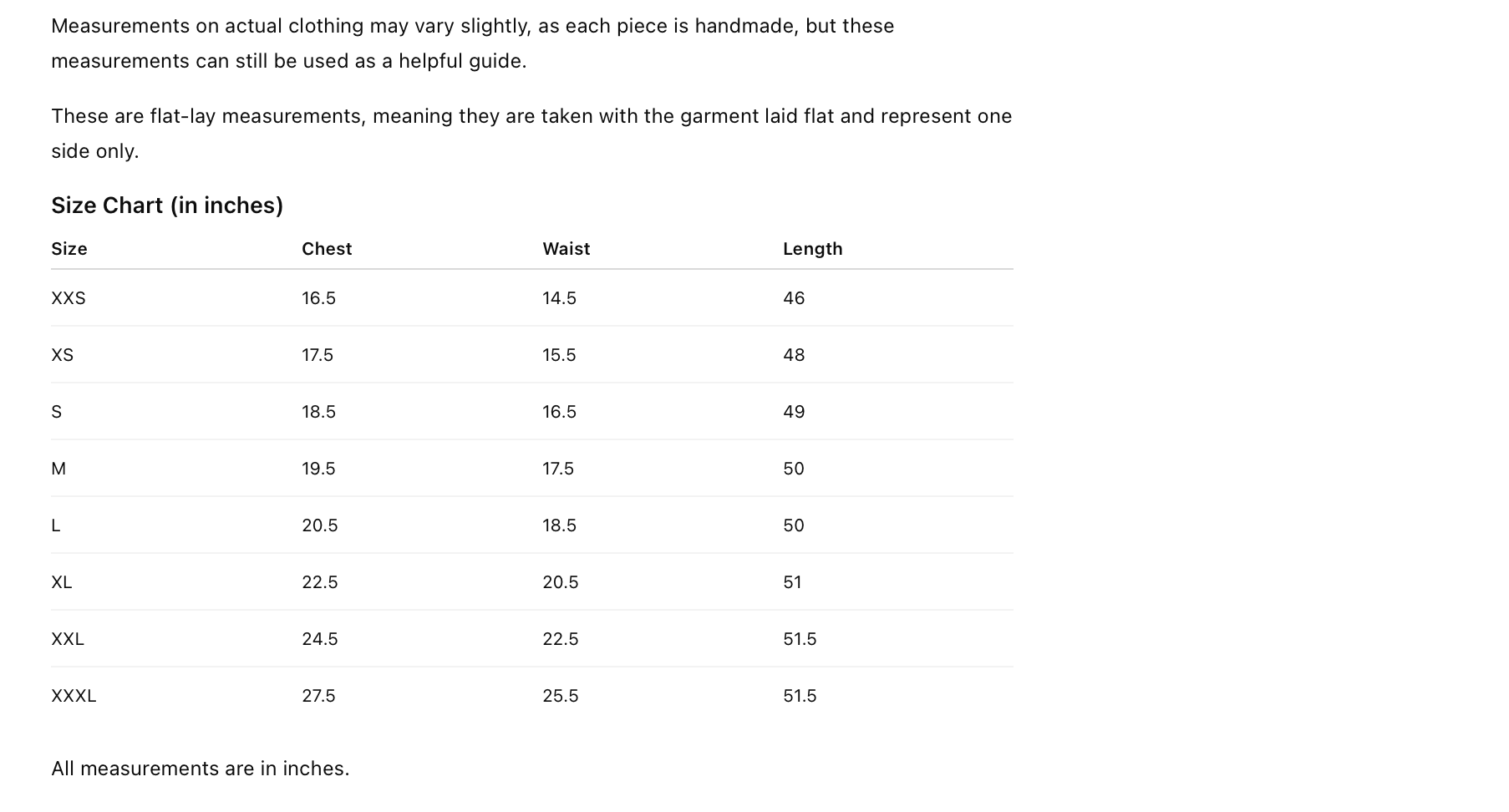
Task: Click the Length column header
Action: [x=812, y=249]
